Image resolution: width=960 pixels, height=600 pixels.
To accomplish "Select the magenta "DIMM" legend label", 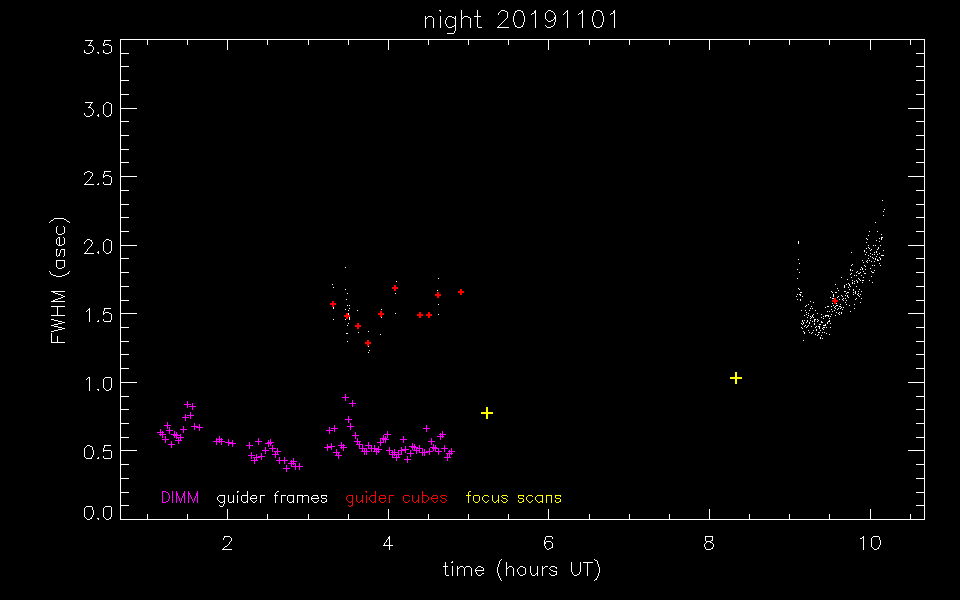I will pos(180,498).
